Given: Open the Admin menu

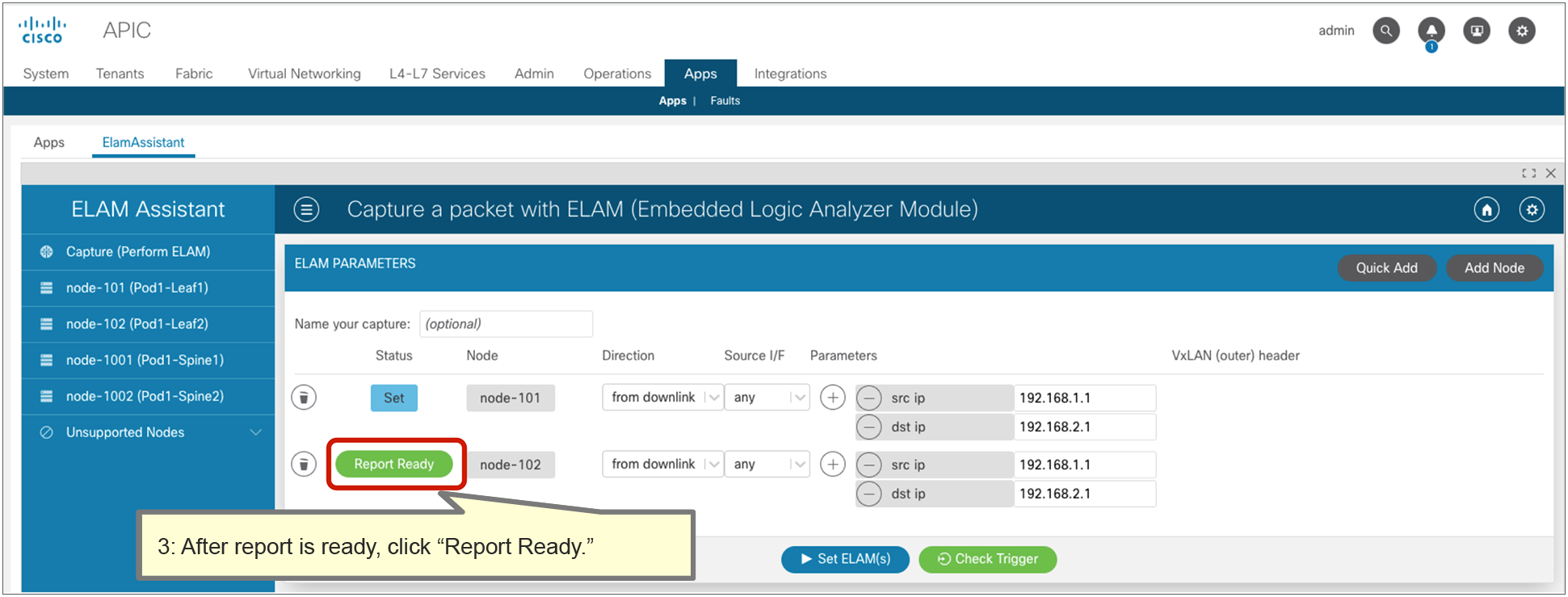Looking at the screenshot, I should [534, 74].
